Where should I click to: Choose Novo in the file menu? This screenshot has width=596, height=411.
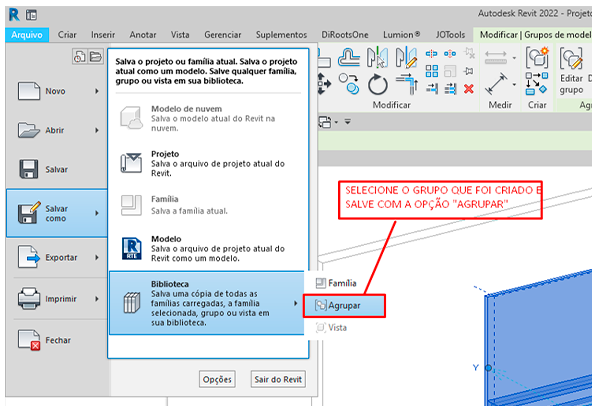tap(56, 91)
